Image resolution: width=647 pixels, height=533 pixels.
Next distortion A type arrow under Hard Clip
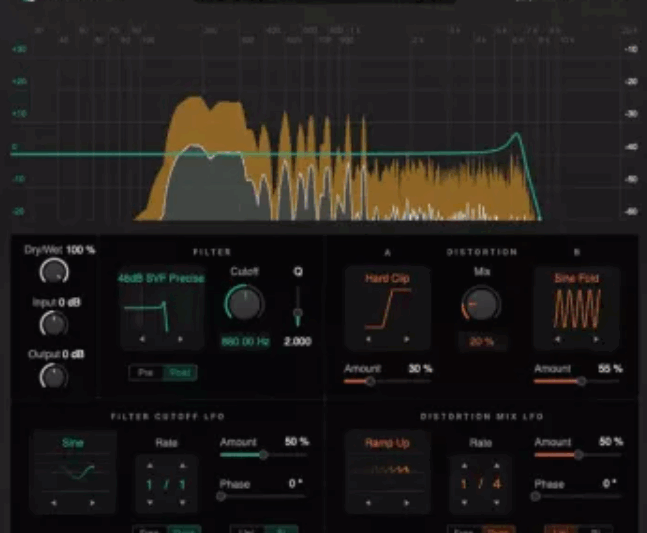(406, 339)
